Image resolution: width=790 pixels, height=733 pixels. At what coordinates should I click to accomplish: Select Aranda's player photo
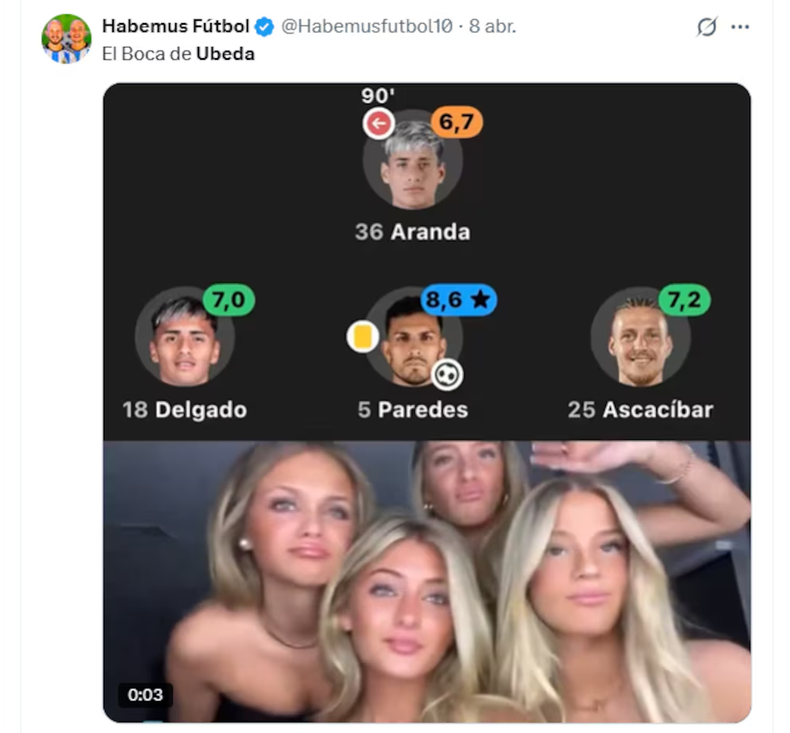pyautogui.click(x=413, y=165)
